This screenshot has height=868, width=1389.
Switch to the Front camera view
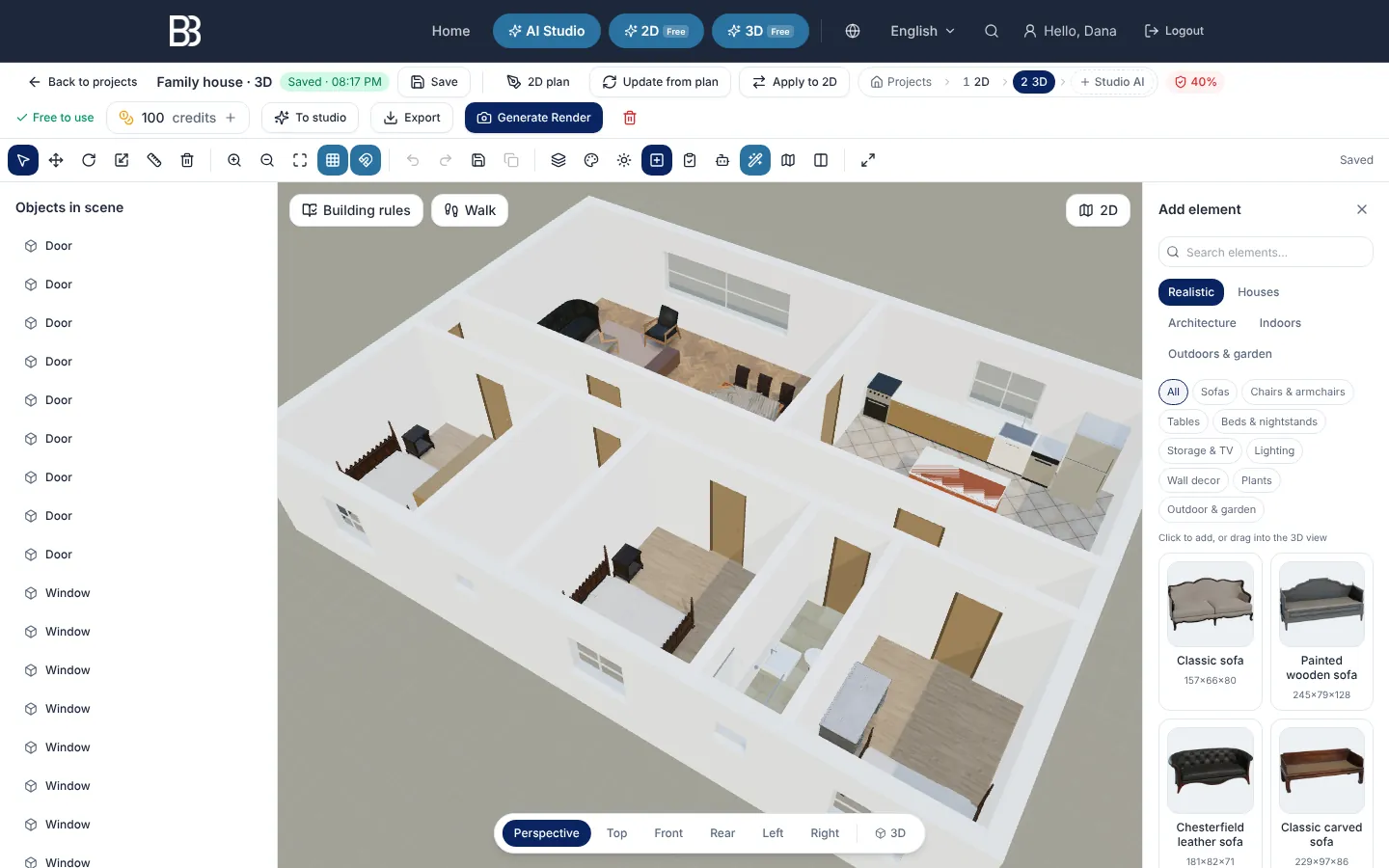point(668,833)
